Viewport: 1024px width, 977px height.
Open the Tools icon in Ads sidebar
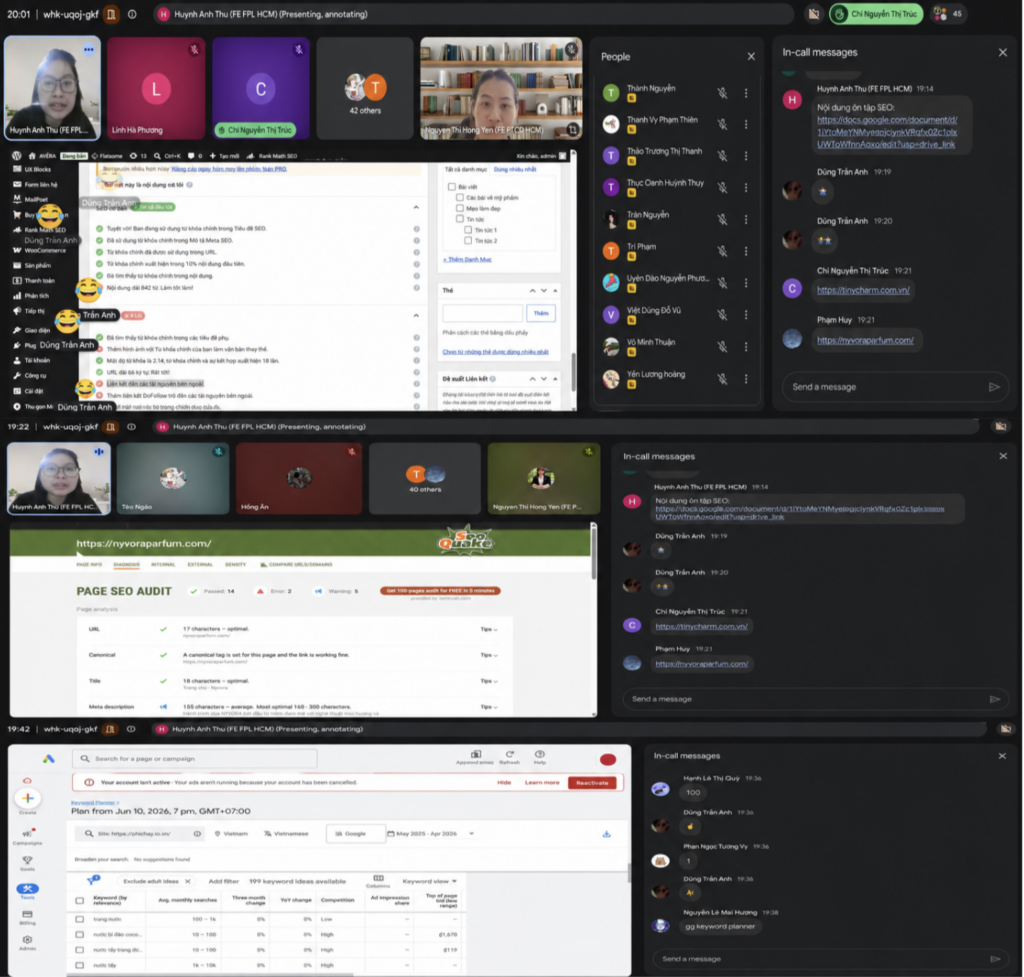27,889
